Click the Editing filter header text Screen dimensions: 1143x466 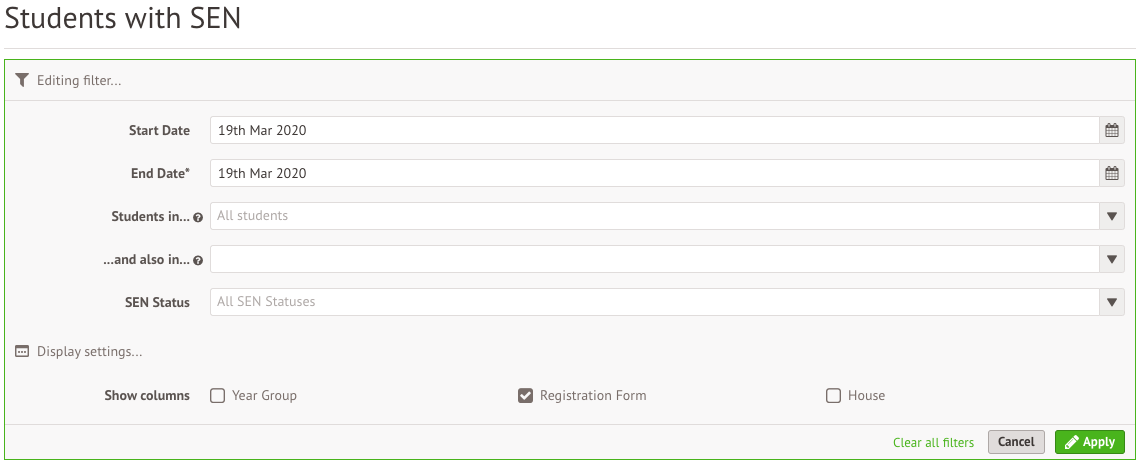point(79,80)
